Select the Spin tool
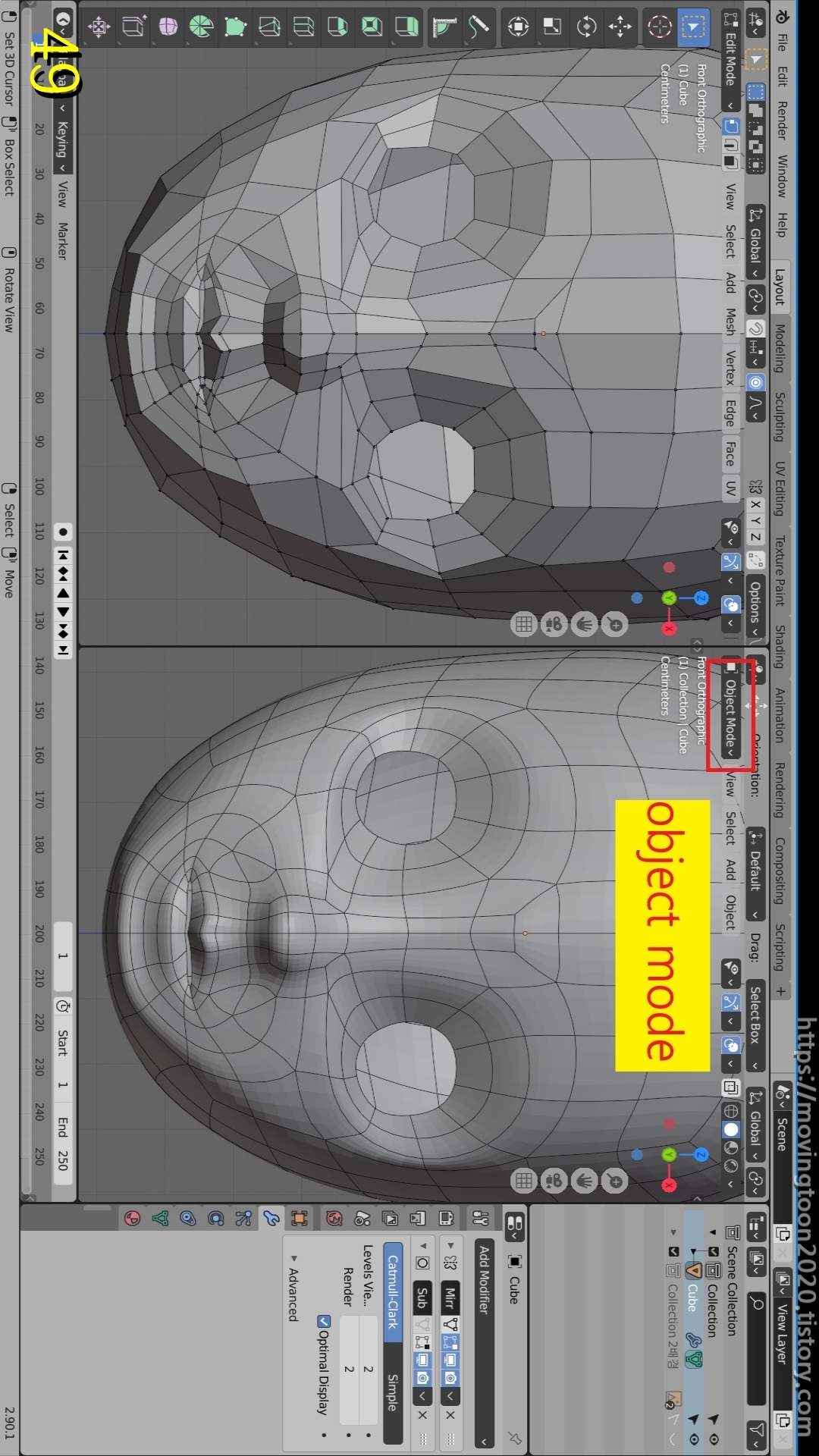 [x=202, y=27]
